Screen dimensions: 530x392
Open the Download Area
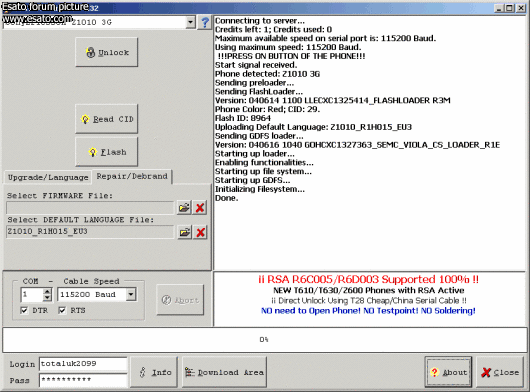pyautogui.click(x=224, y=372)
